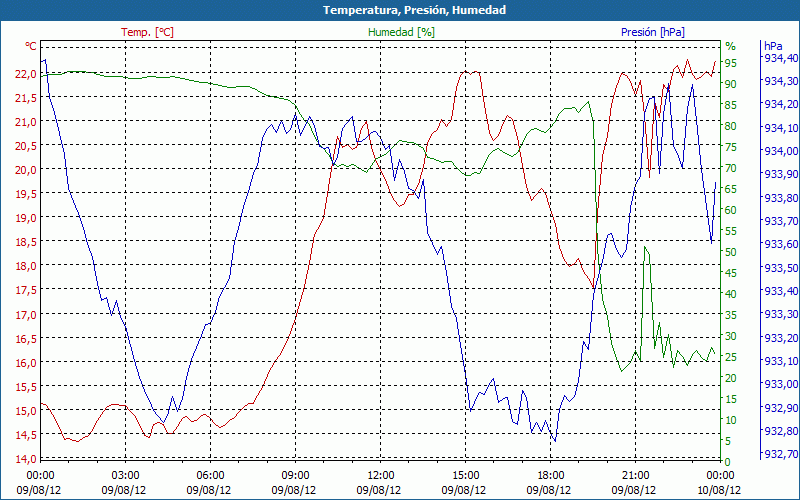This screenshot has width=800, height=500.
Task: Click humidity axis value 70
Action: (731, 168)
